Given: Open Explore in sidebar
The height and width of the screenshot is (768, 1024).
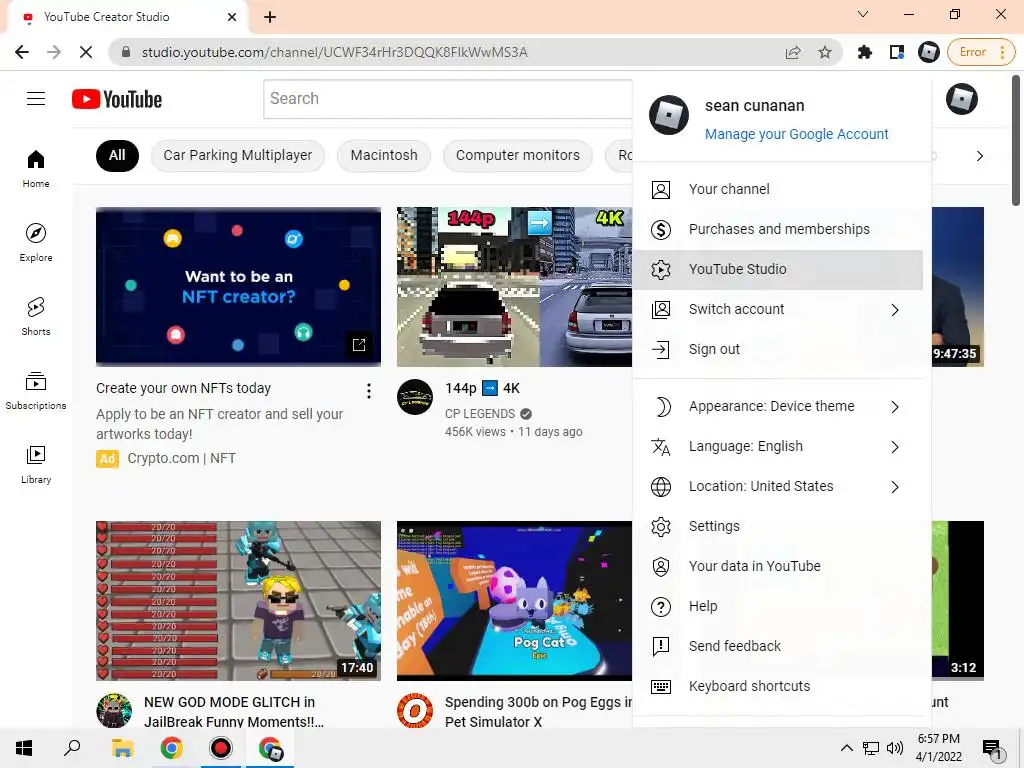Looking at the screenshot, I should (x=36, y=243).
